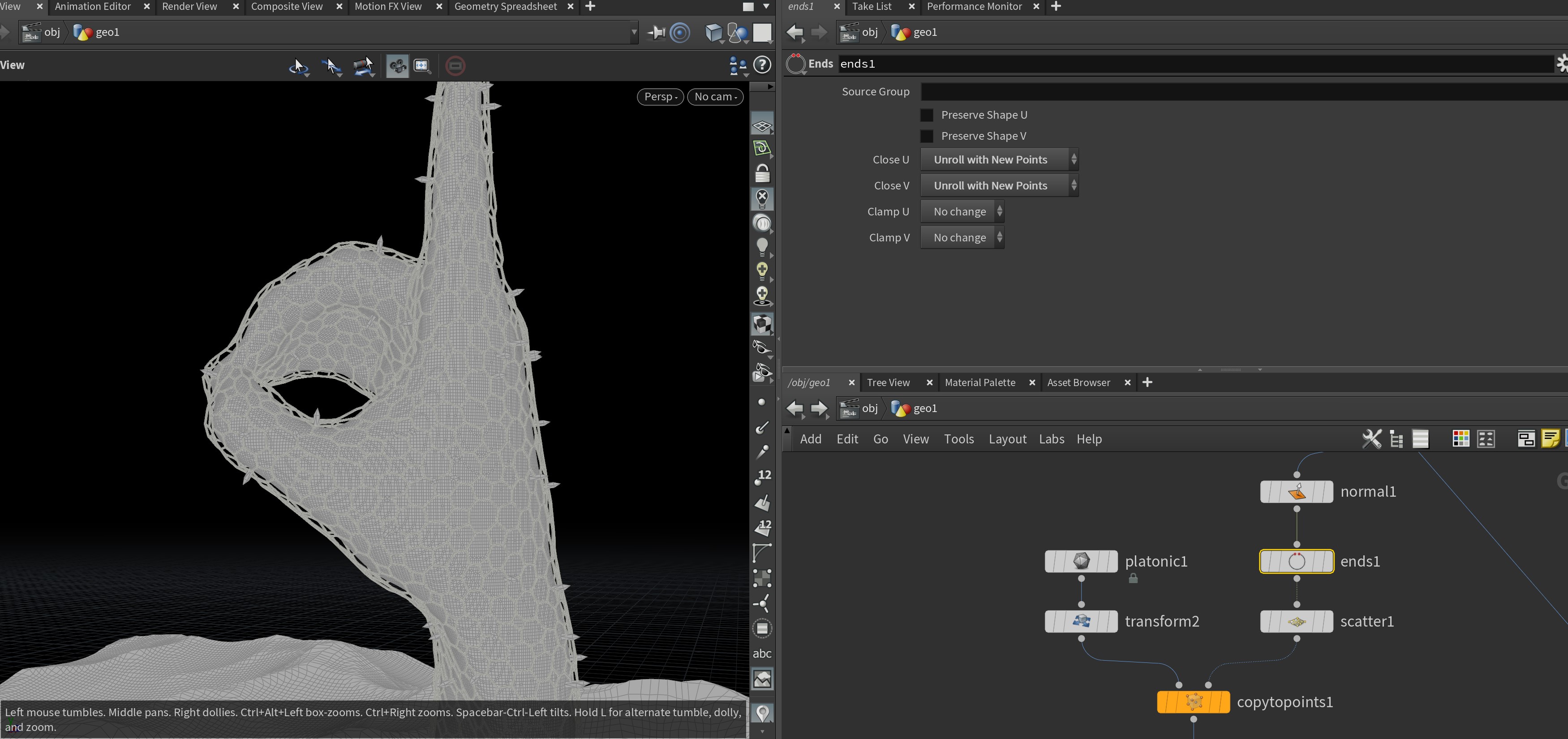Open the Close U dropdown

point(999,159)
